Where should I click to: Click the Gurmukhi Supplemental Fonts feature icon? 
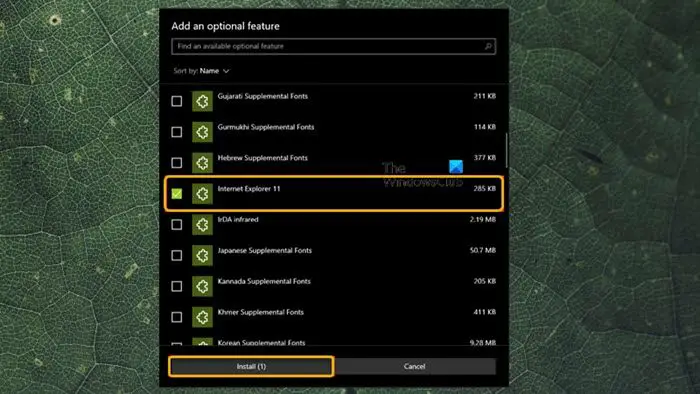(x=202, y=132)
